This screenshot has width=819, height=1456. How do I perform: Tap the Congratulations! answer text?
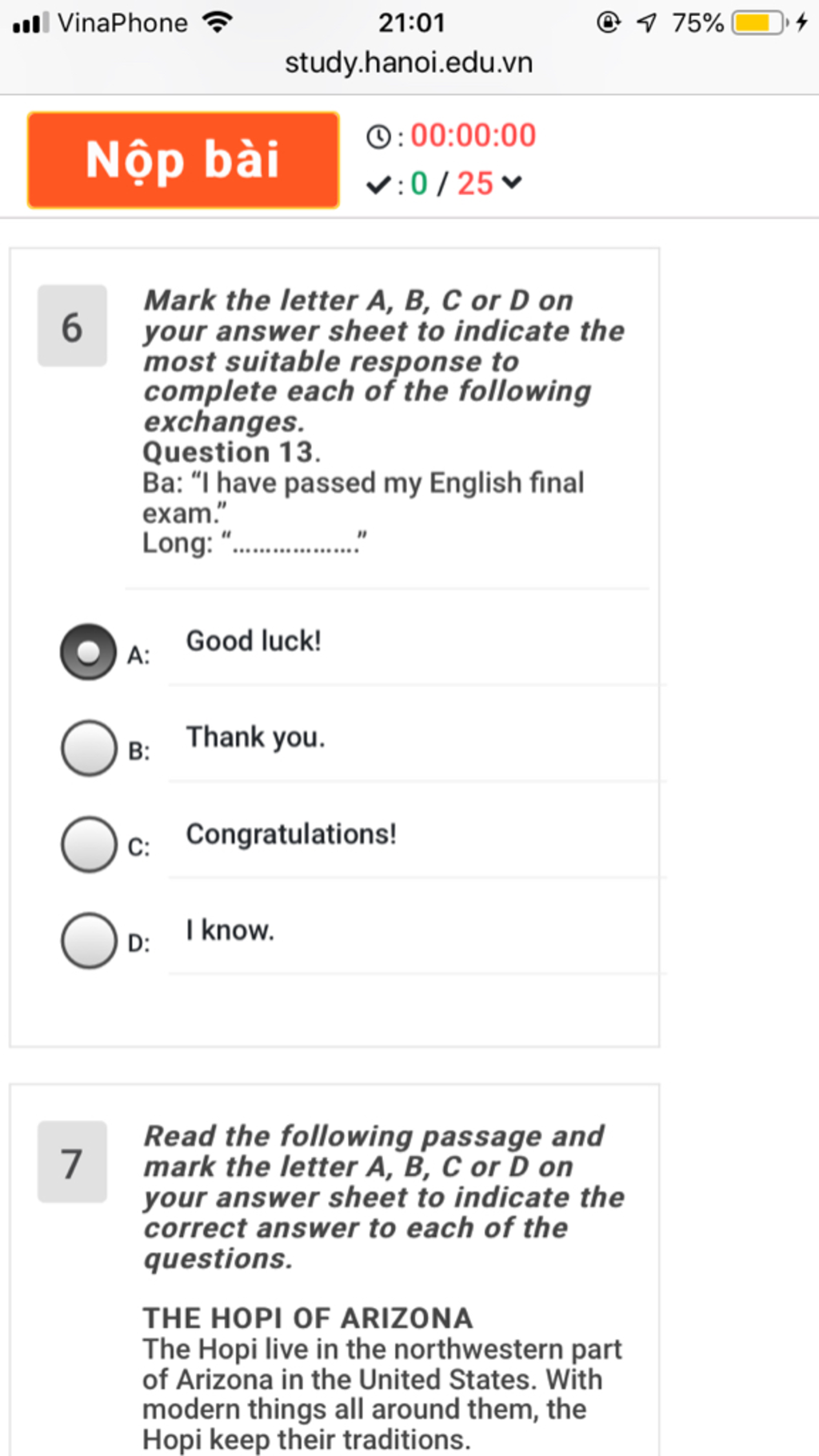(291, 834)
